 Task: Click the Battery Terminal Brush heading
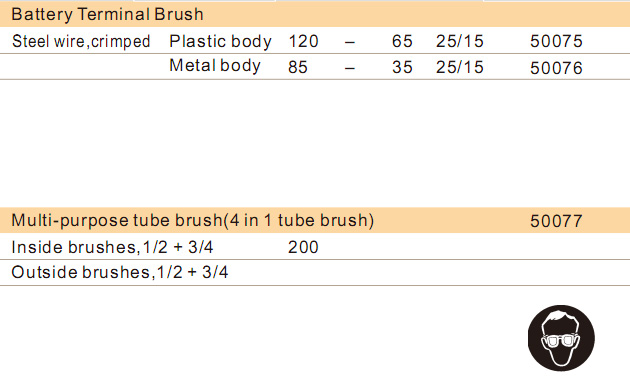tap(107, 14)
